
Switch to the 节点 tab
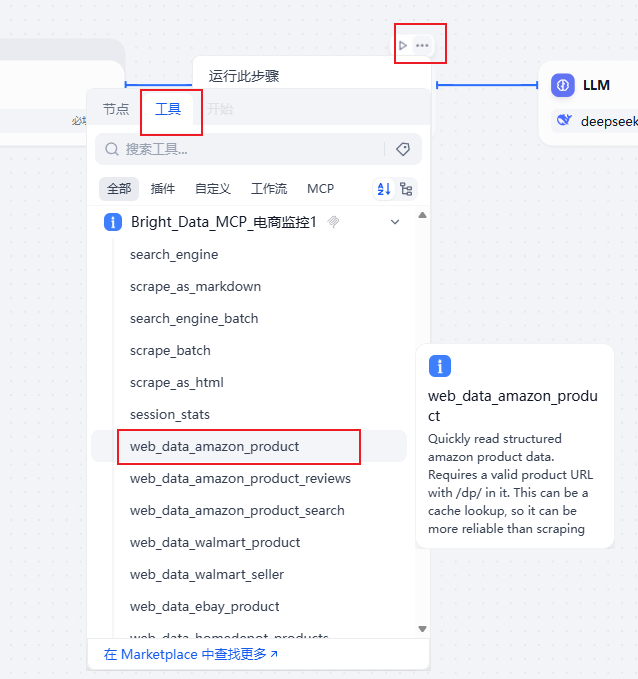(x=116, y=109)
